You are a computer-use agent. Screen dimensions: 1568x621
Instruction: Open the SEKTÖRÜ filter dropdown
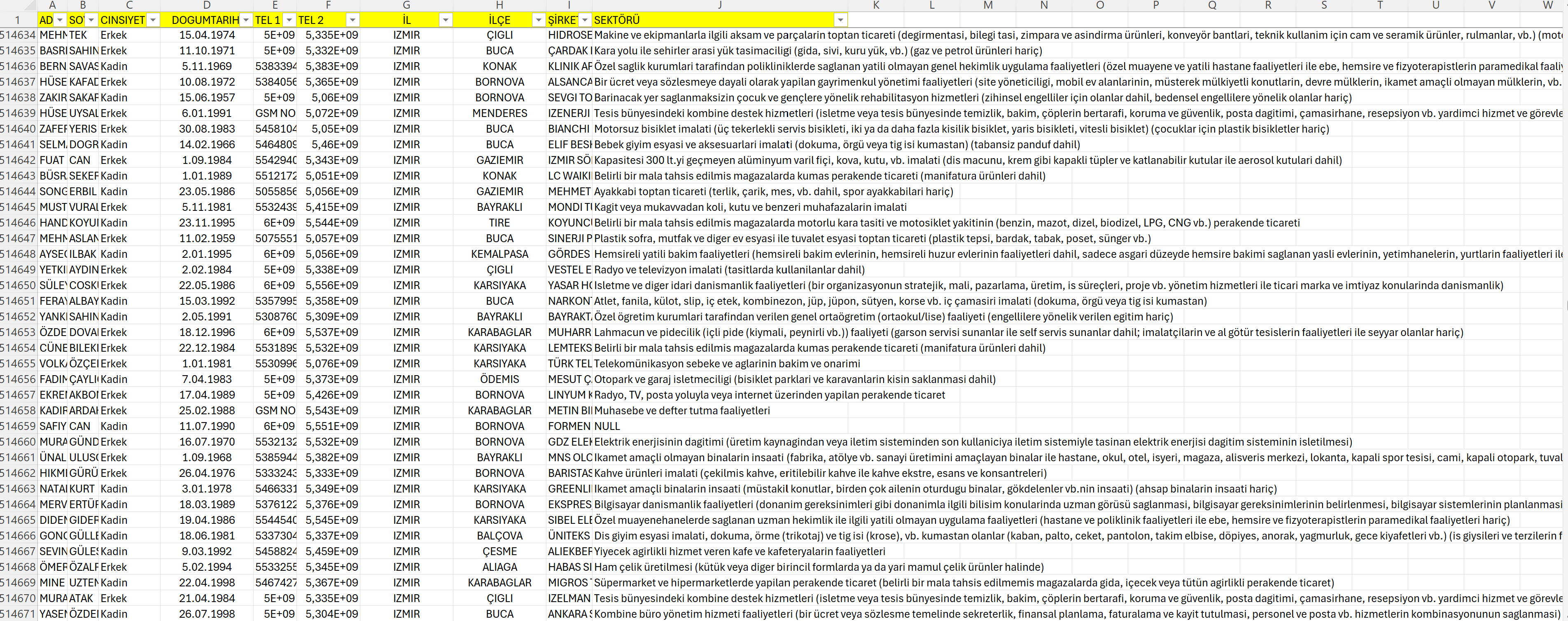[x=840, y=20]
